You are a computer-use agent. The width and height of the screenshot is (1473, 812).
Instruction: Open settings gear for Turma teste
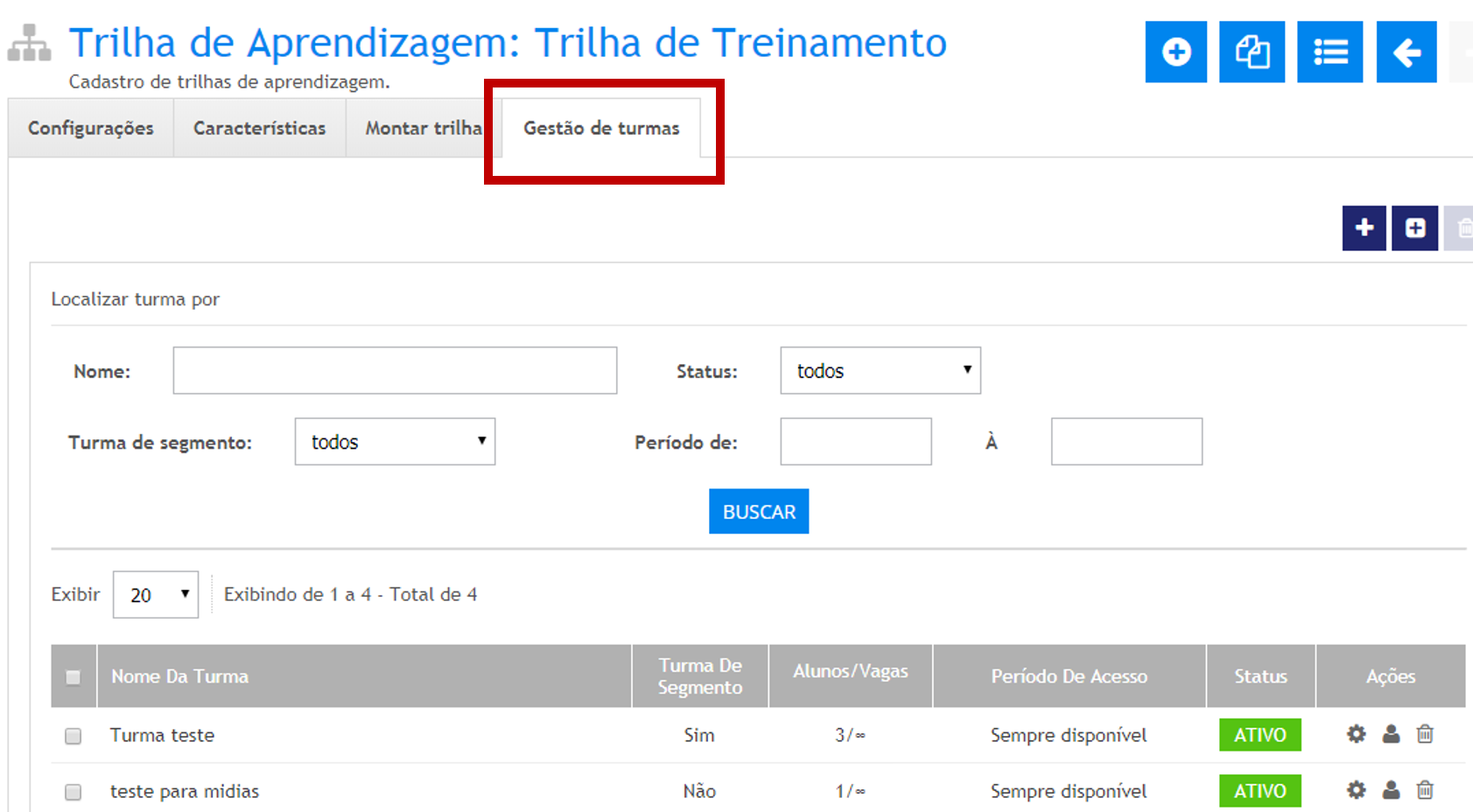click(x=1356, y=734)
